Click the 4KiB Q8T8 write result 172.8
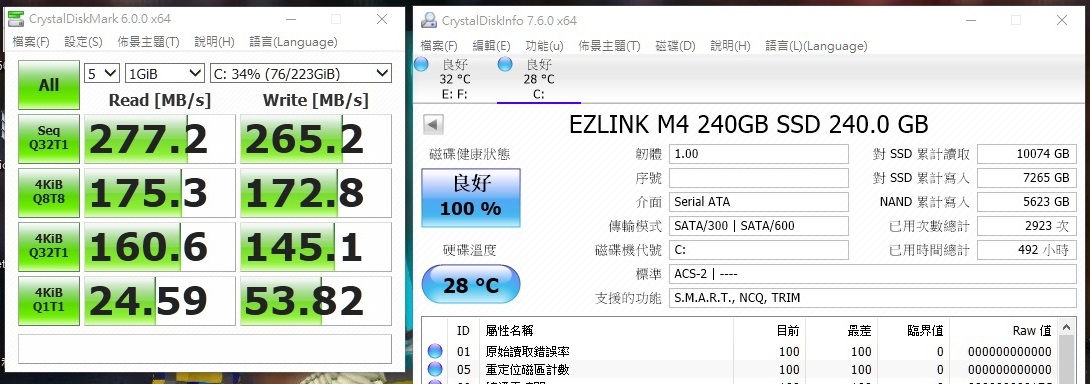This screenshot has height=384, width=1090. tap(316, 193)
